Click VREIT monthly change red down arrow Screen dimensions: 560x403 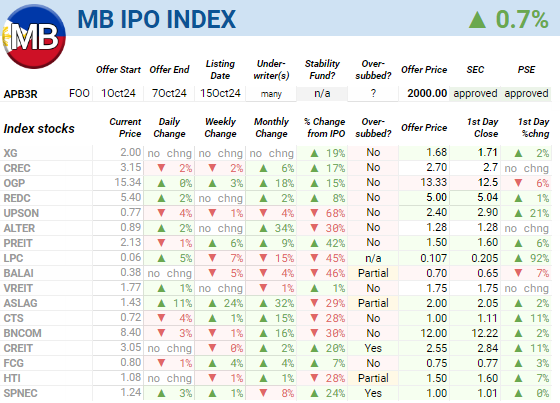tap(263, 288)
